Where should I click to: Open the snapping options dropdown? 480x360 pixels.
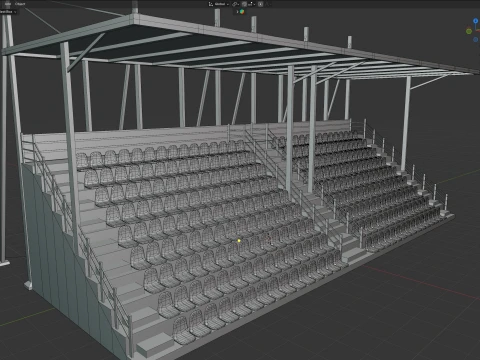pyautogui.click(x=252, y=4)
